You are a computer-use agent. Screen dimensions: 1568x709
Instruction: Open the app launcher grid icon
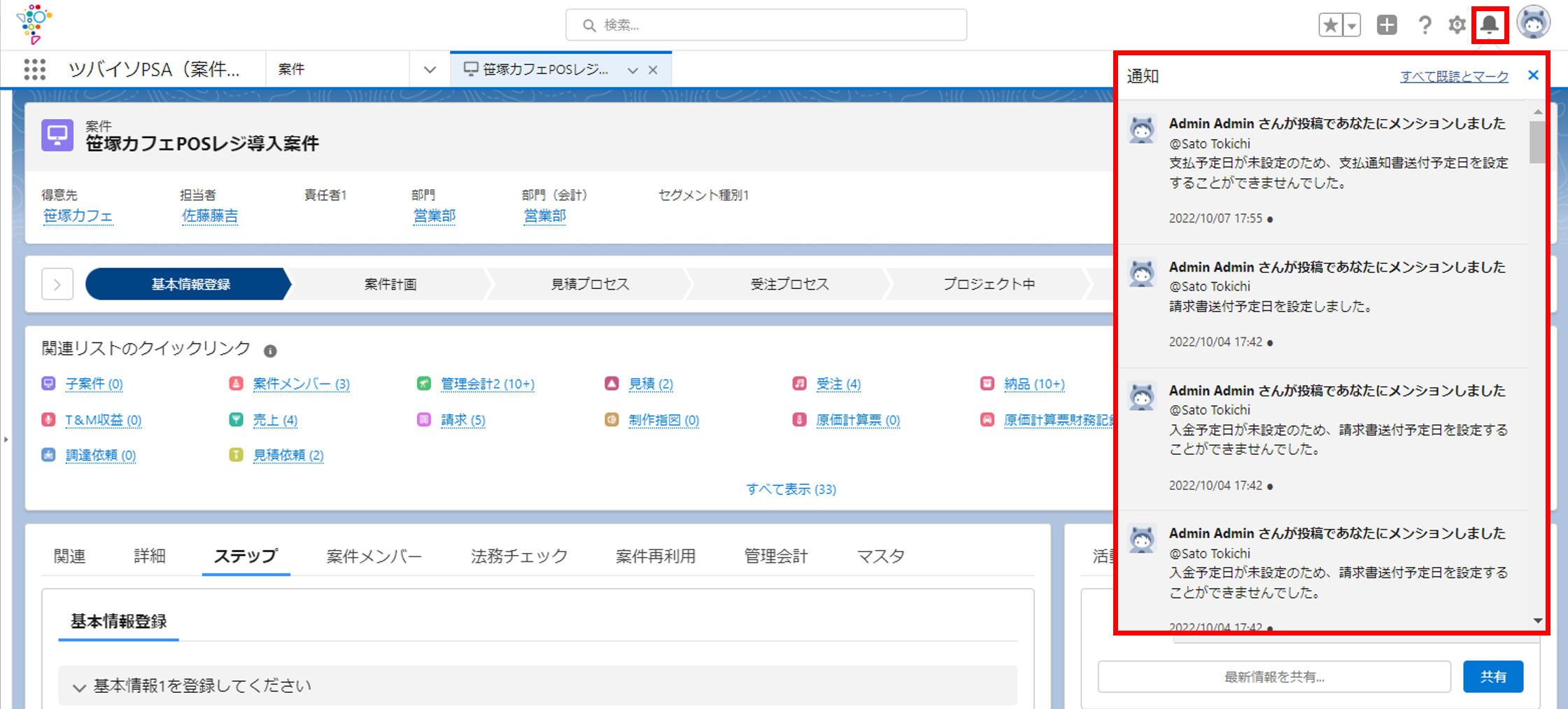34,69
